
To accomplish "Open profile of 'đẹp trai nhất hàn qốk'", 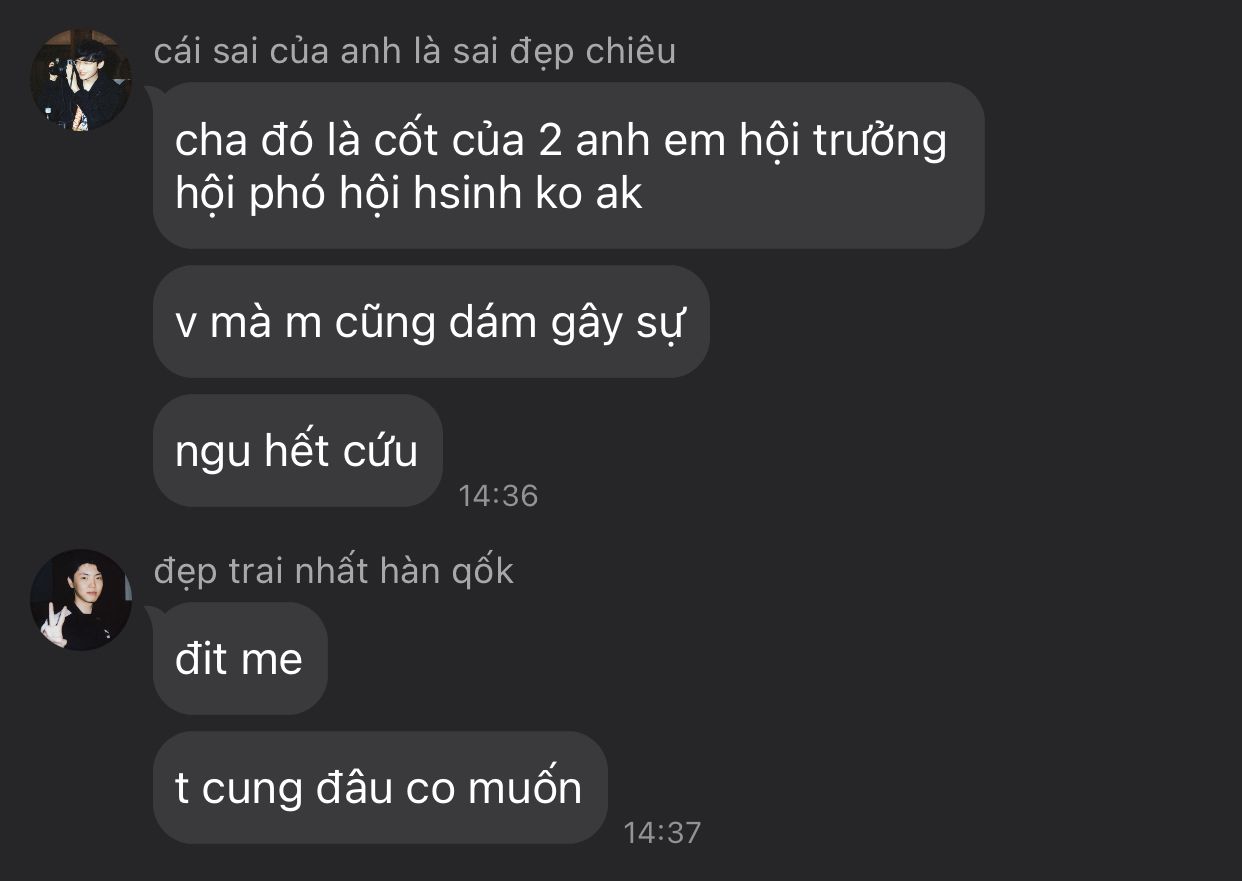I will point(334,570).
